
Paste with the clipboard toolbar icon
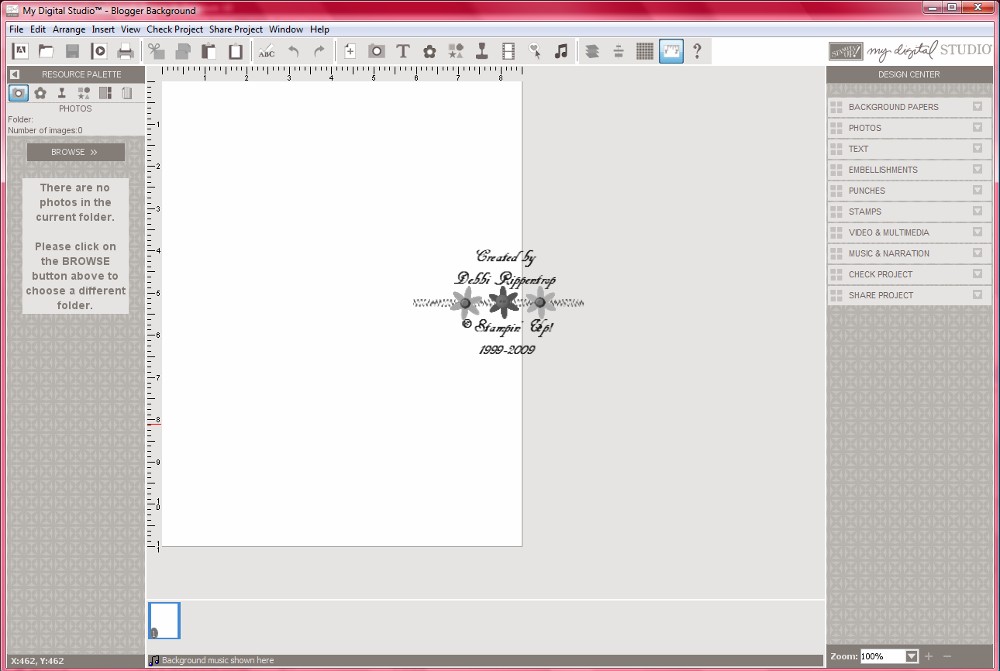click(x=209, y=51)
